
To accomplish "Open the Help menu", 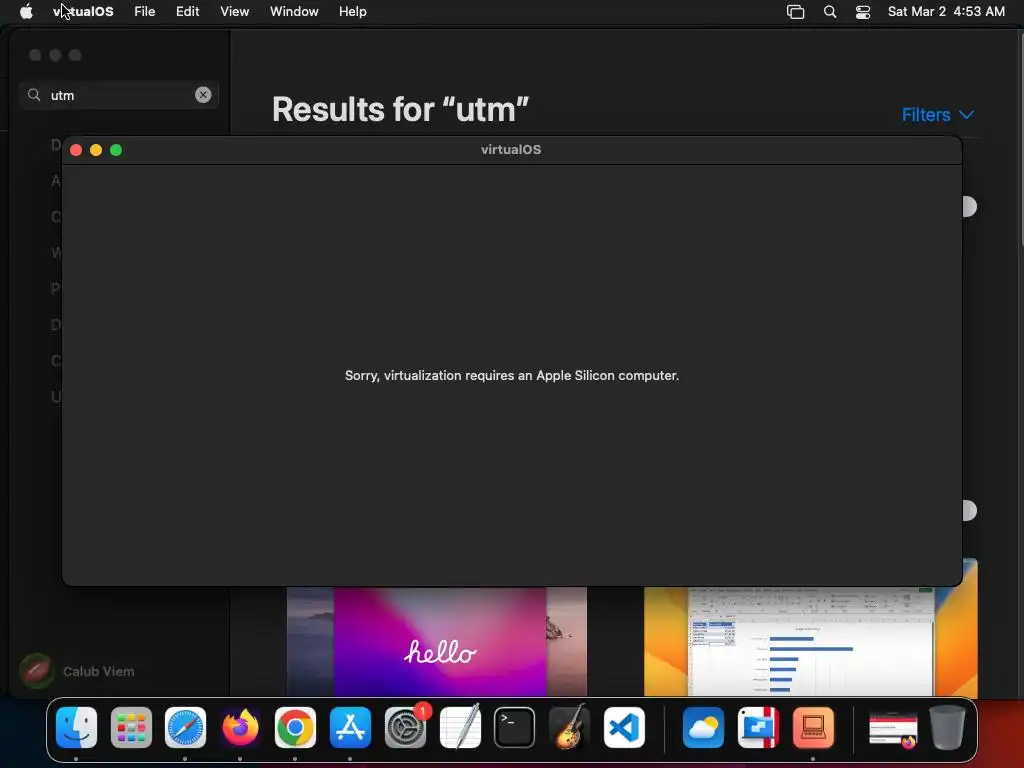I will click(353, 11).
